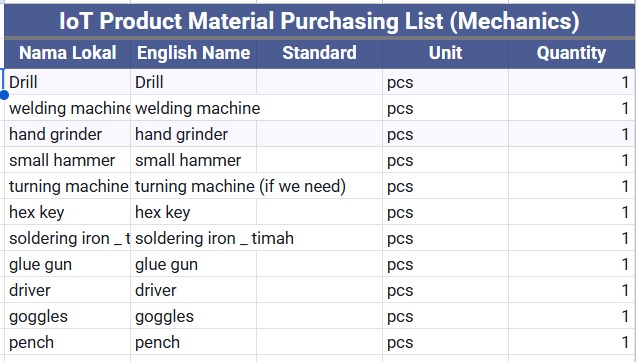The height and width of the screenshot is (362, 637).
Task: Select the hex key Nama Lokal cell
Action: [x=67, y=212]
